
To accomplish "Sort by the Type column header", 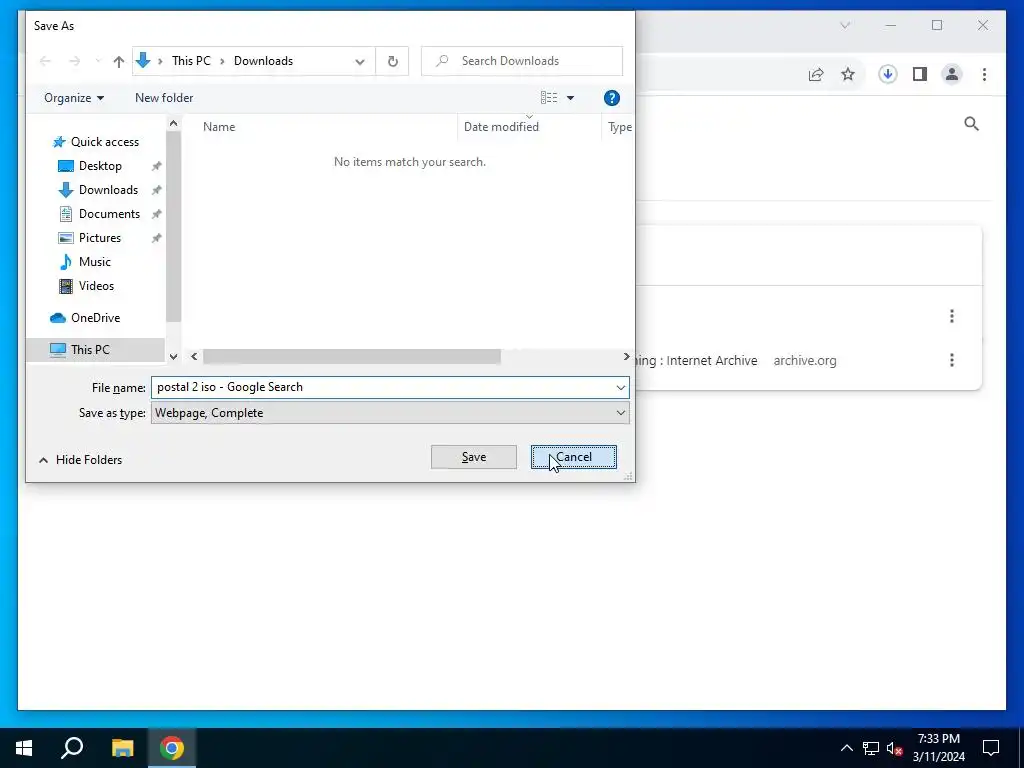I will [619, 127].
